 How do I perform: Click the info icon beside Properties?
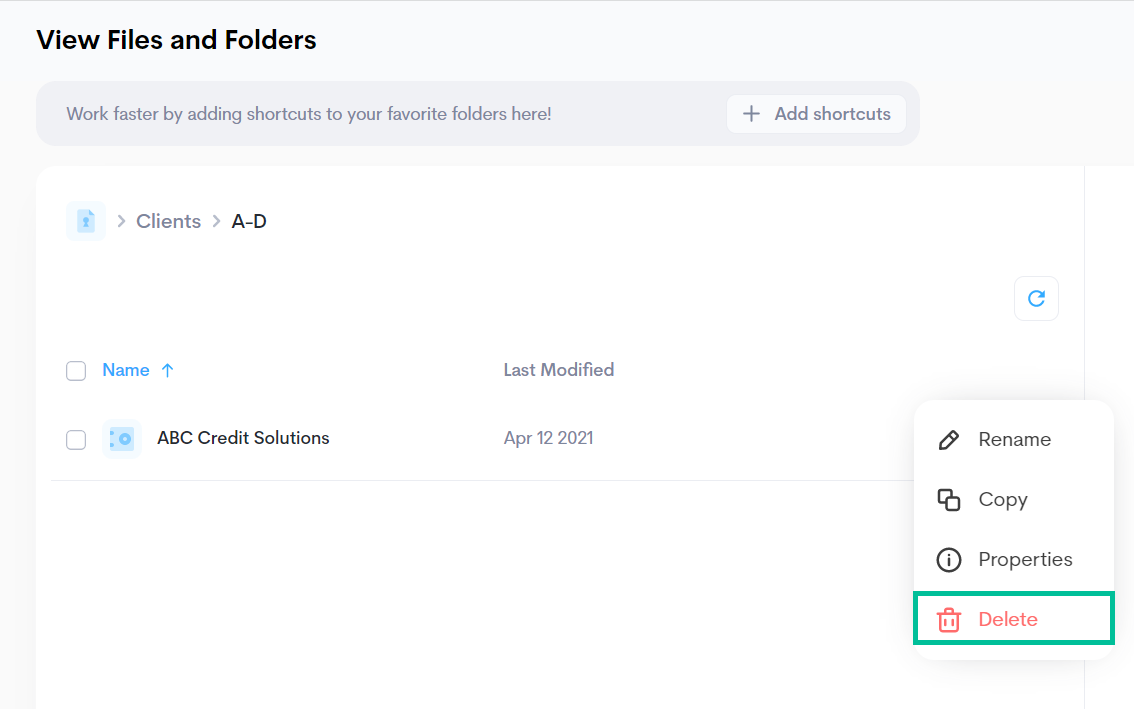[x=948, y=560]
